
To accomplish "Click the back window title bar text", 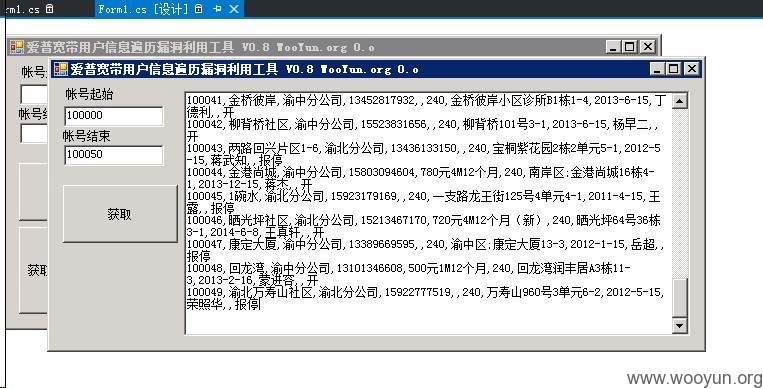I will (x=200, y=47).
